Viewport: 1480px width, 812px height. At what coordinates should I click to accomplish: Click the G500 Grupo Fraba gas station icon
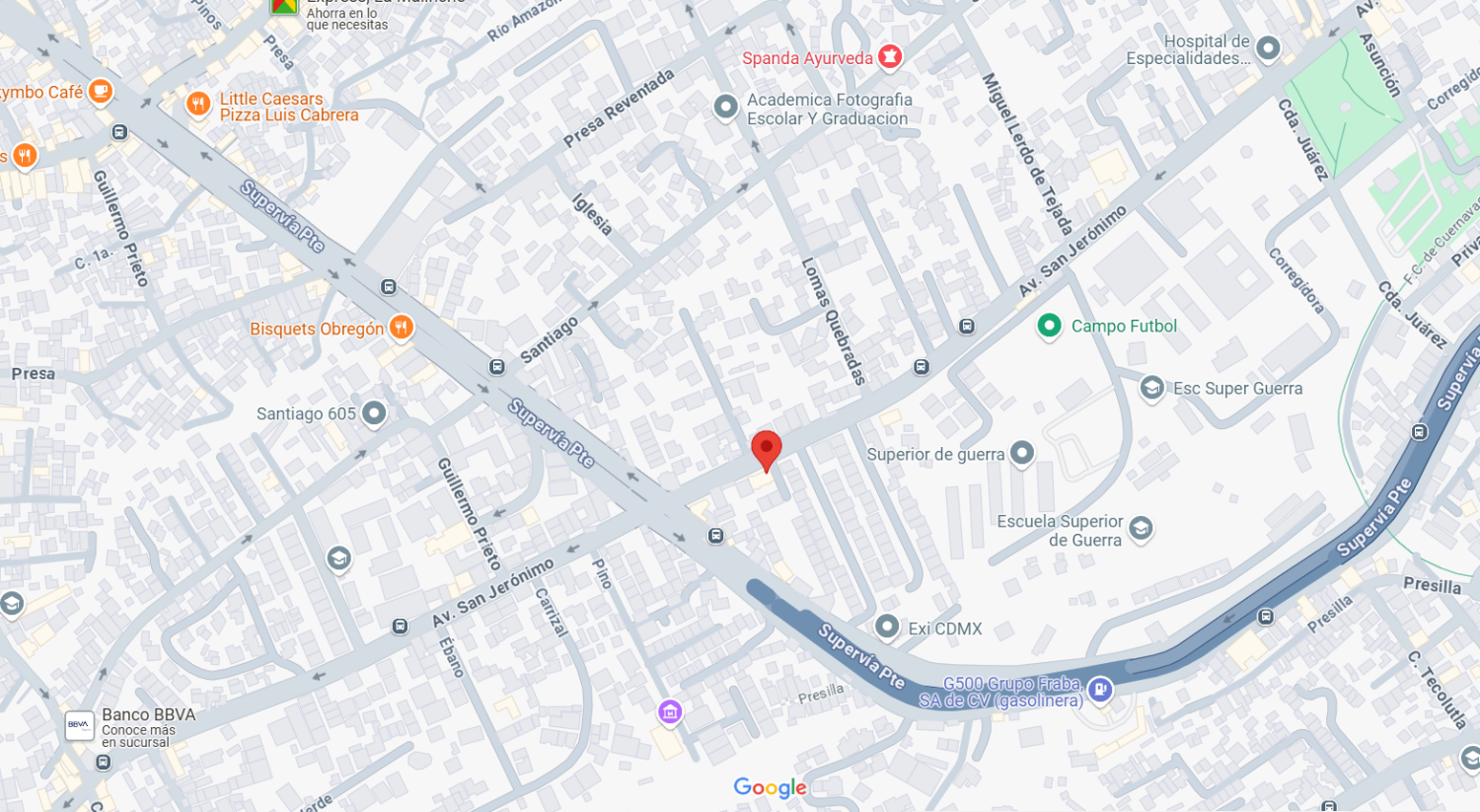click(x=1101, y=690)
